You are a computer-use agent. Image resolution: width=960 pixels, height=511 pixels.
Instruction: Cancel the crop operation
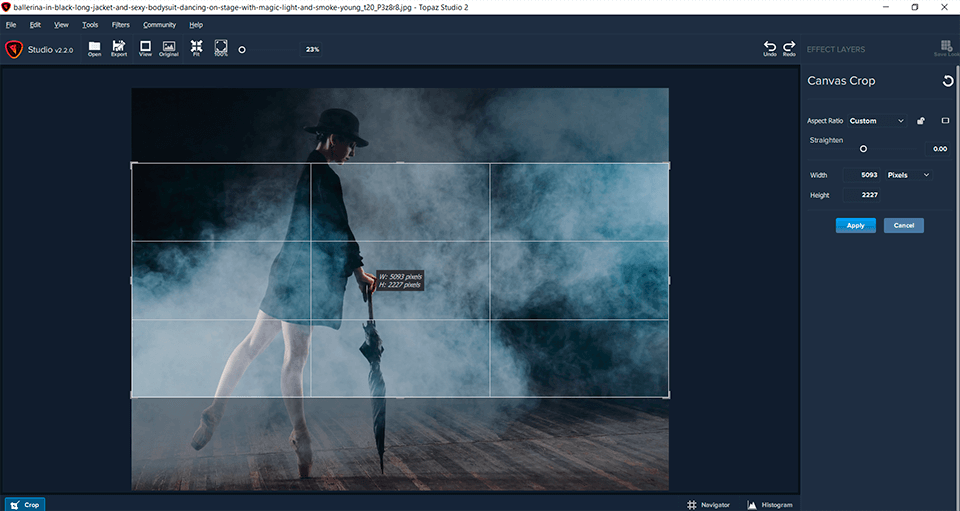point(903,225)
